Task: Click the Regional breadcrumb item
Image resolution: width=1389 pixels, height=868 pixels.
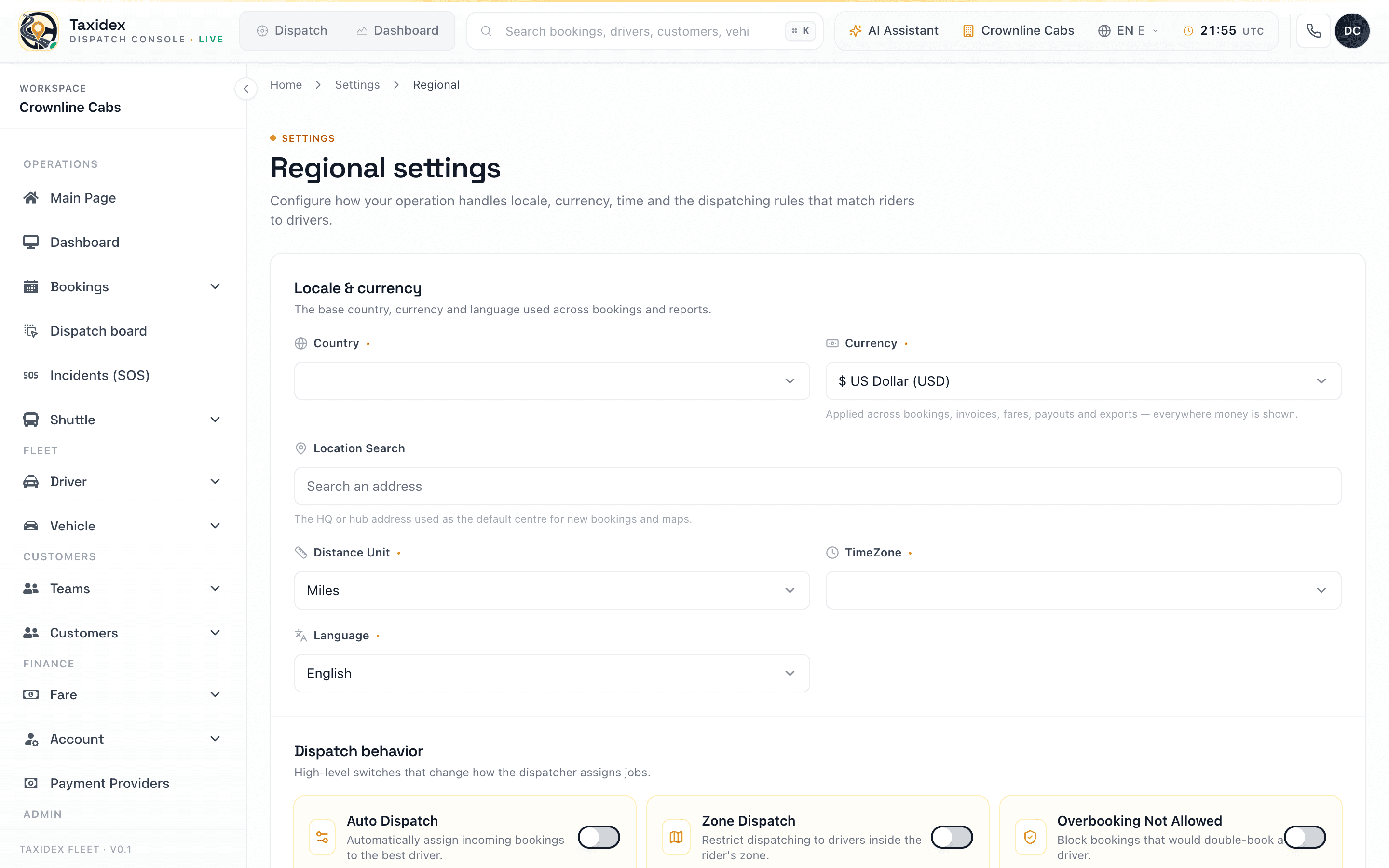Action: click(436, 85)
